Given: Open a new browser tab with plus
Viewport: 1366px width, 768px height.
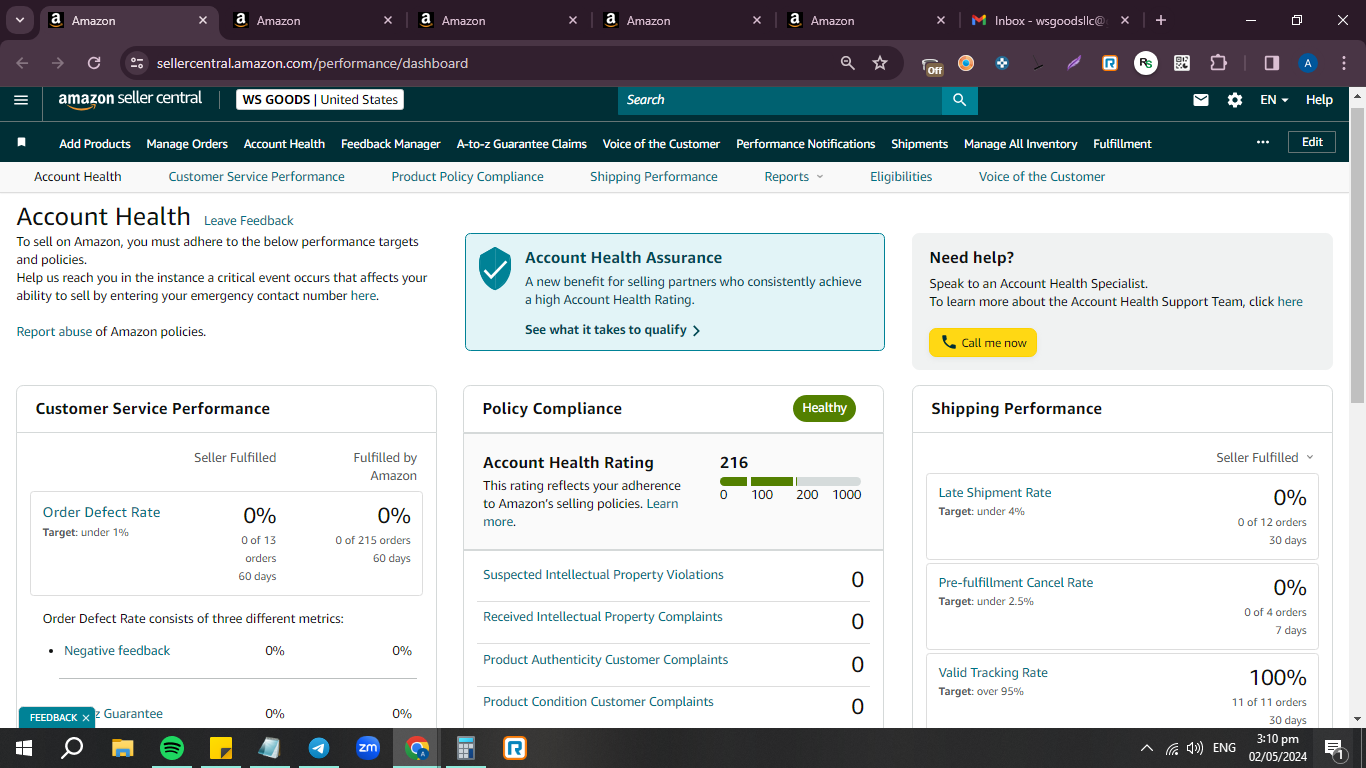Looking at the screenshot, I should 1160,20.
